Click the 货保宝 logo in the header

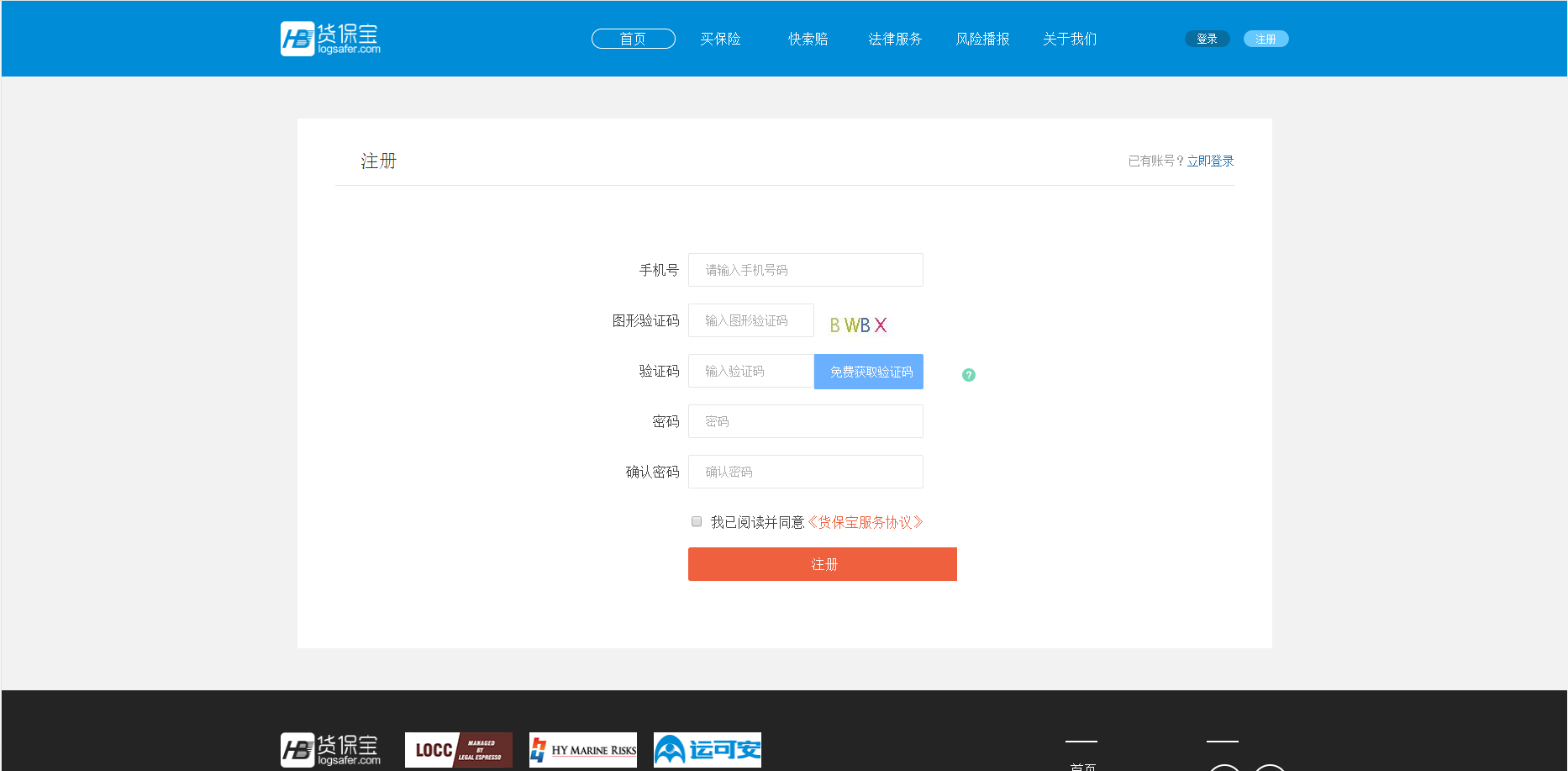point(330,39)
